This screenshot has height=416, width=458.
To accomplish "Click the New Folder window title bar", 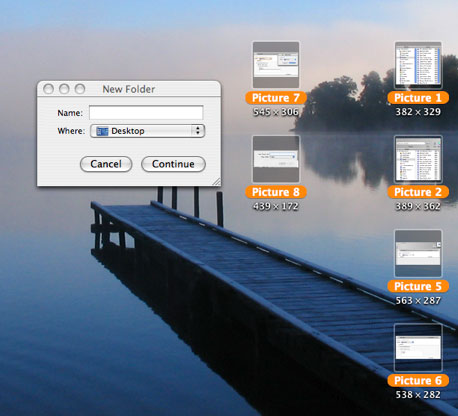I will tap(129, 89).
